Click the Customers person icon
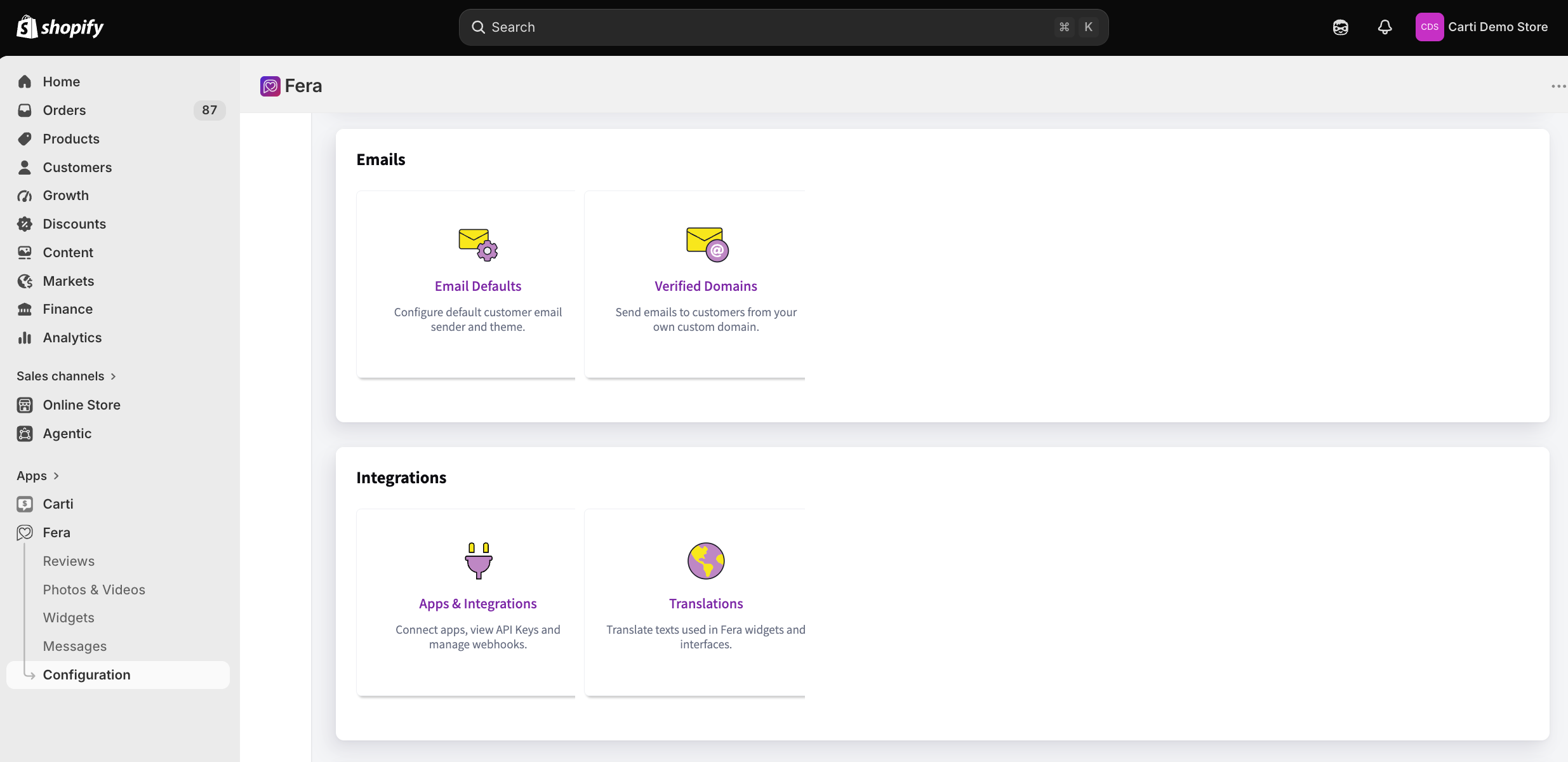 pyautogui.click(x=25, y=168)
